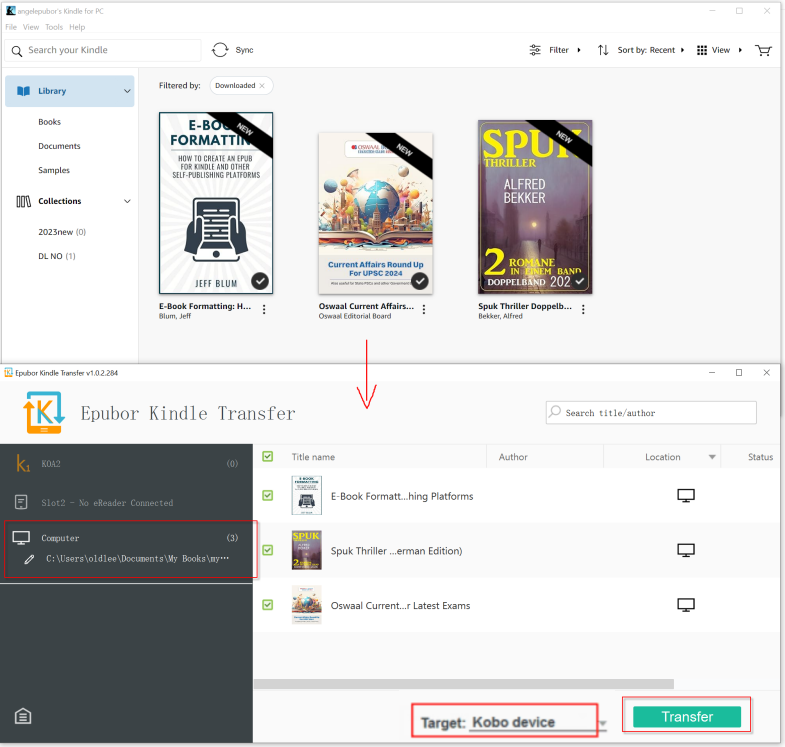
Task: Click the search magnifier in Kindle
Action: pyautogui.click(x=17, y=51)
